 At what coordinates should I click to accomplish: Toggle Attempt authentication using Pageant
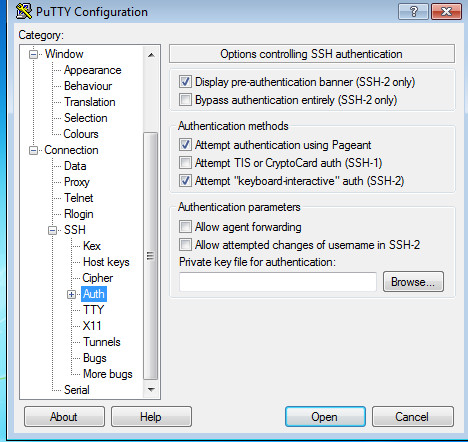pos(185,145)
